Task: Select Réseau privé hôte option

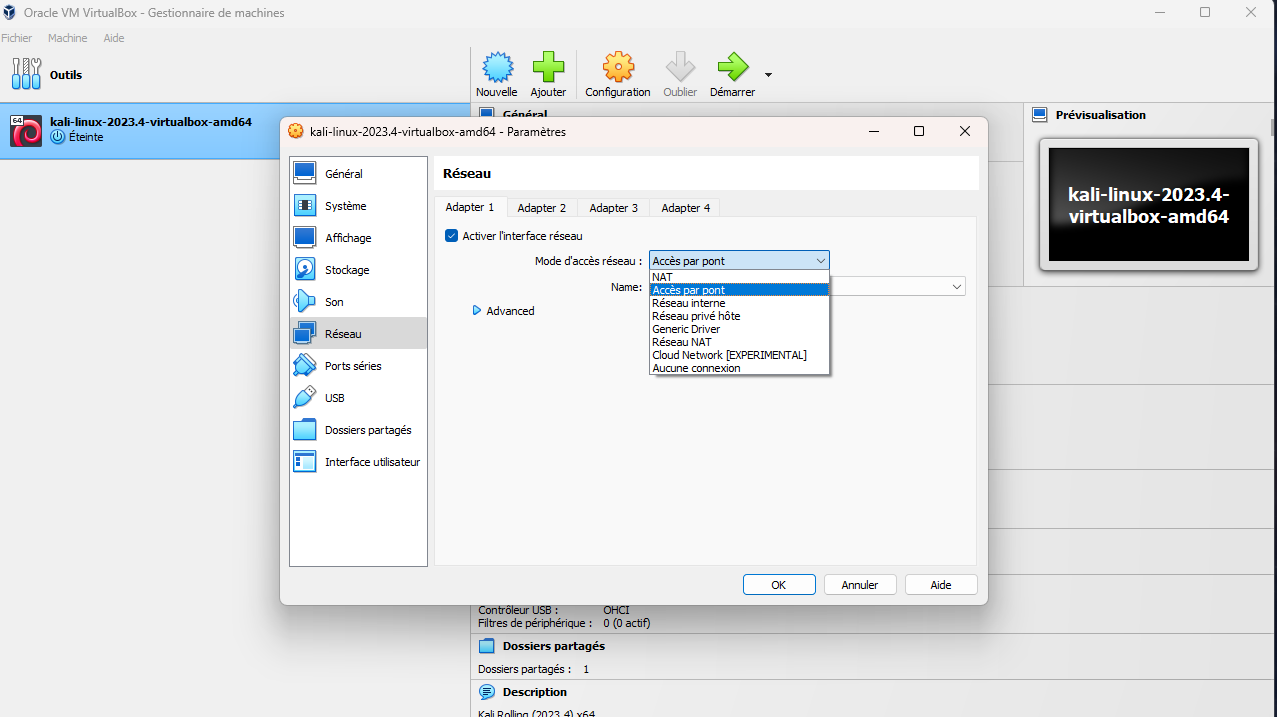Action: point(696,316)
